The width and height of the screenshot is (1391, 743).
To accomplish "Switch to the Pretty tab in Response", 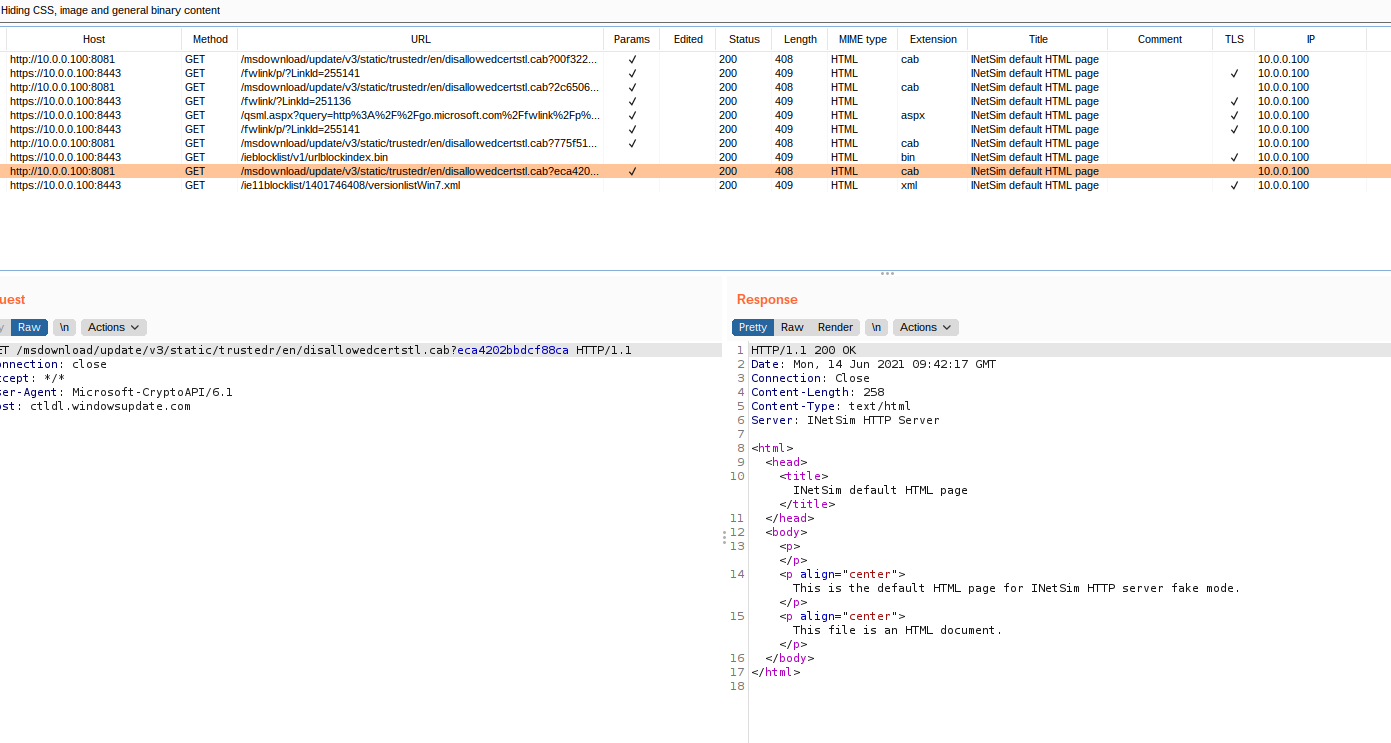I will [x=753, y=327].
